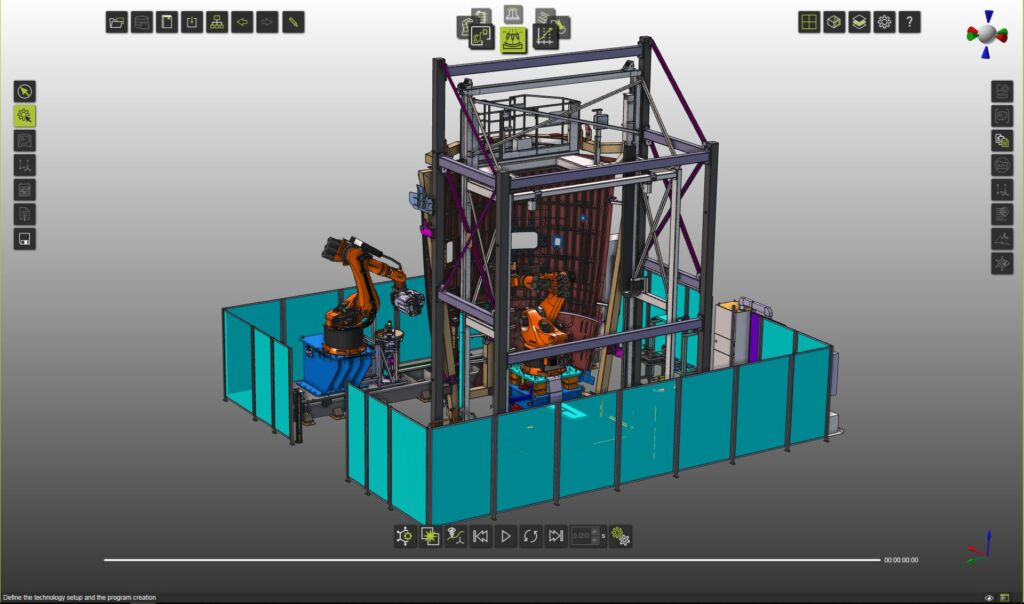Open the layers view icon near the top right
The height and width of the screenshot is (604, 1024).
pyautogui.click(x=858, y=22)
